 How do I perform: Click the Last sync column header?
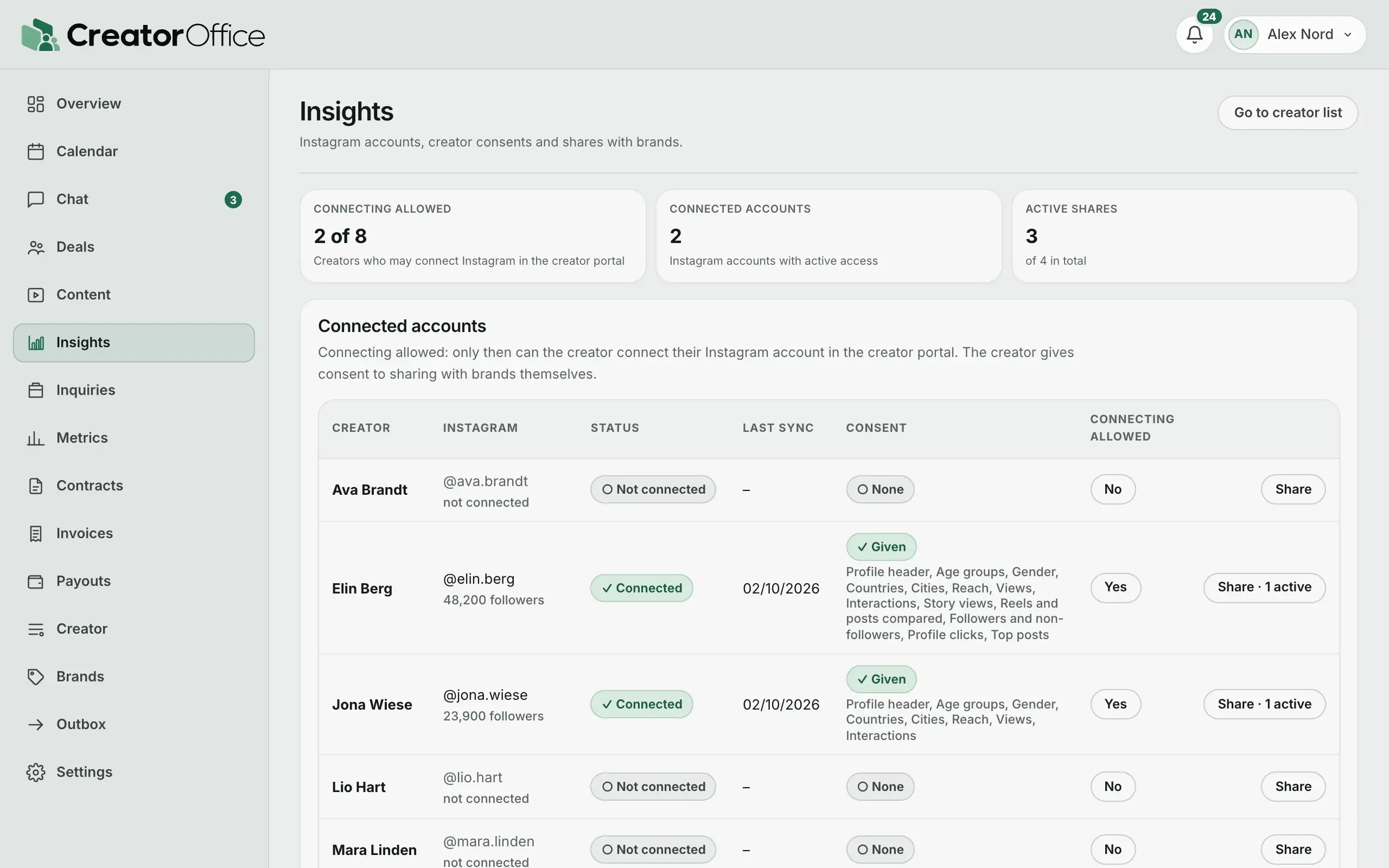click(778, 427)
